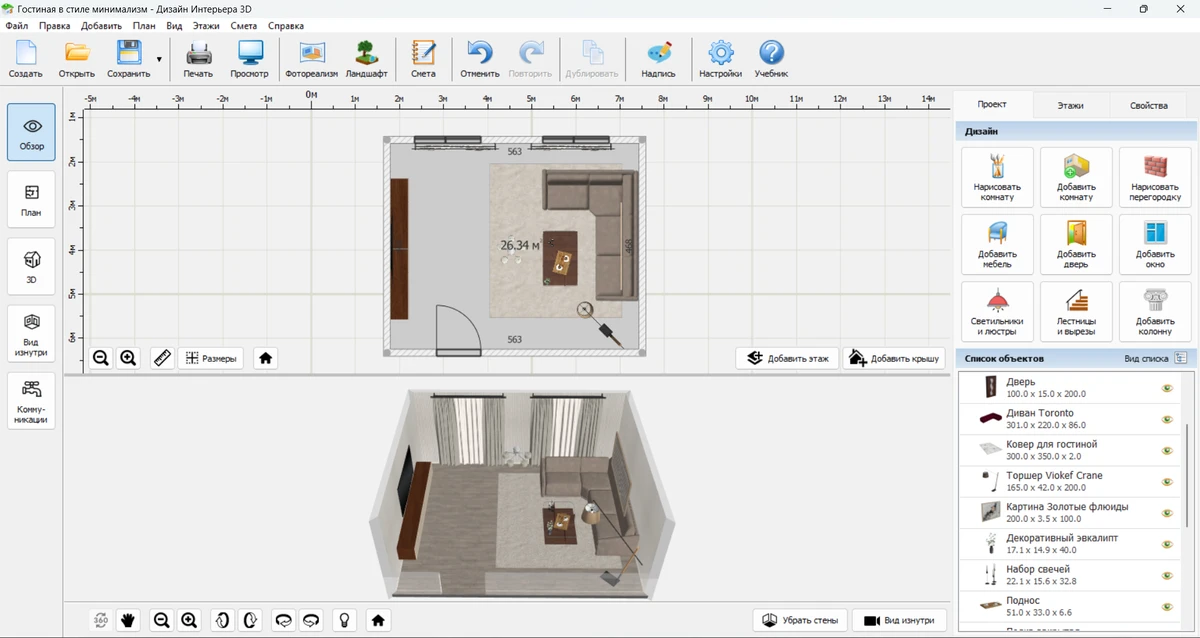1200x638 pixels.
Task: Select the hand pan tool in 3D view
Action: pos(128,620)
